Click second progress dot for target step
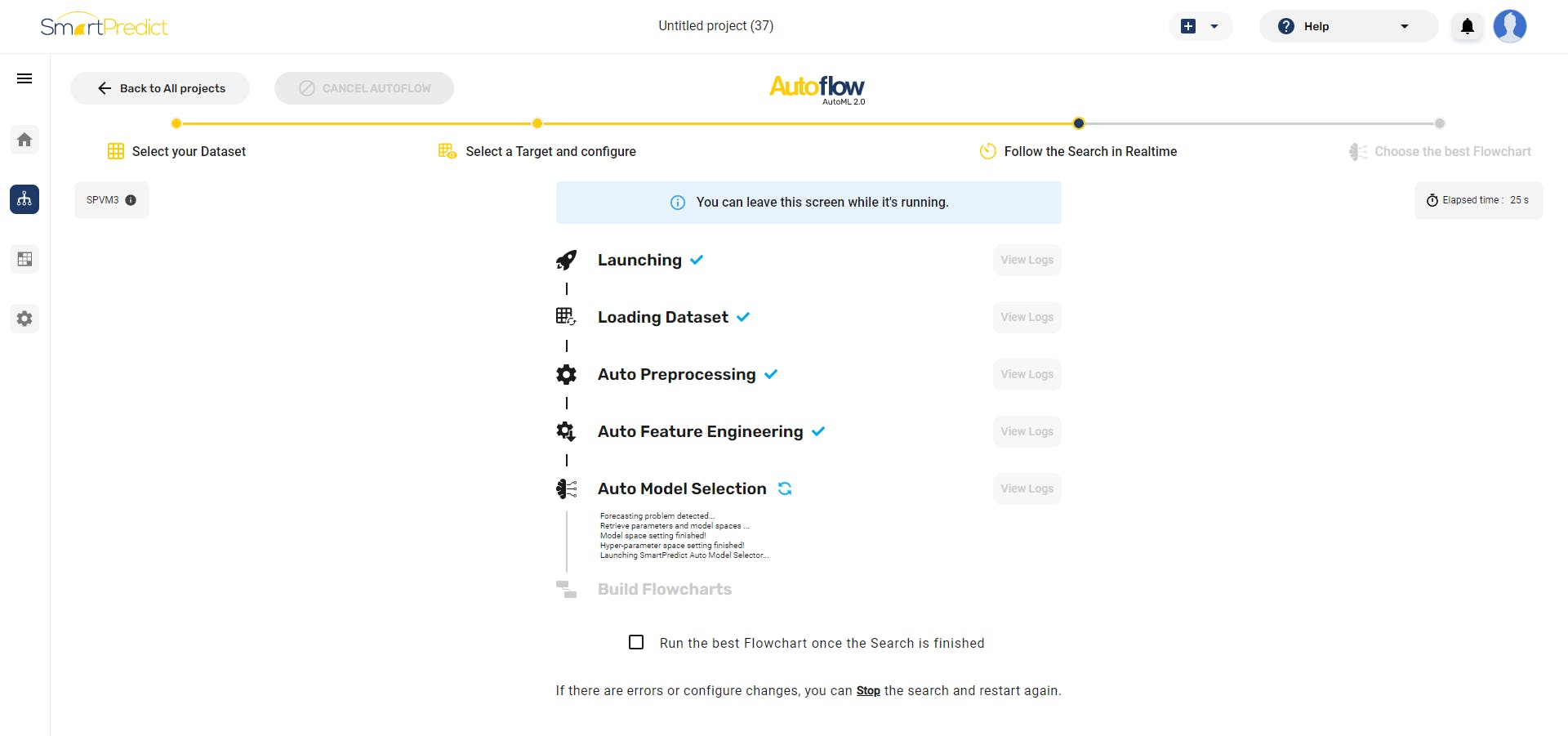Screen dimensions: 1568x736 click(537, 123)
